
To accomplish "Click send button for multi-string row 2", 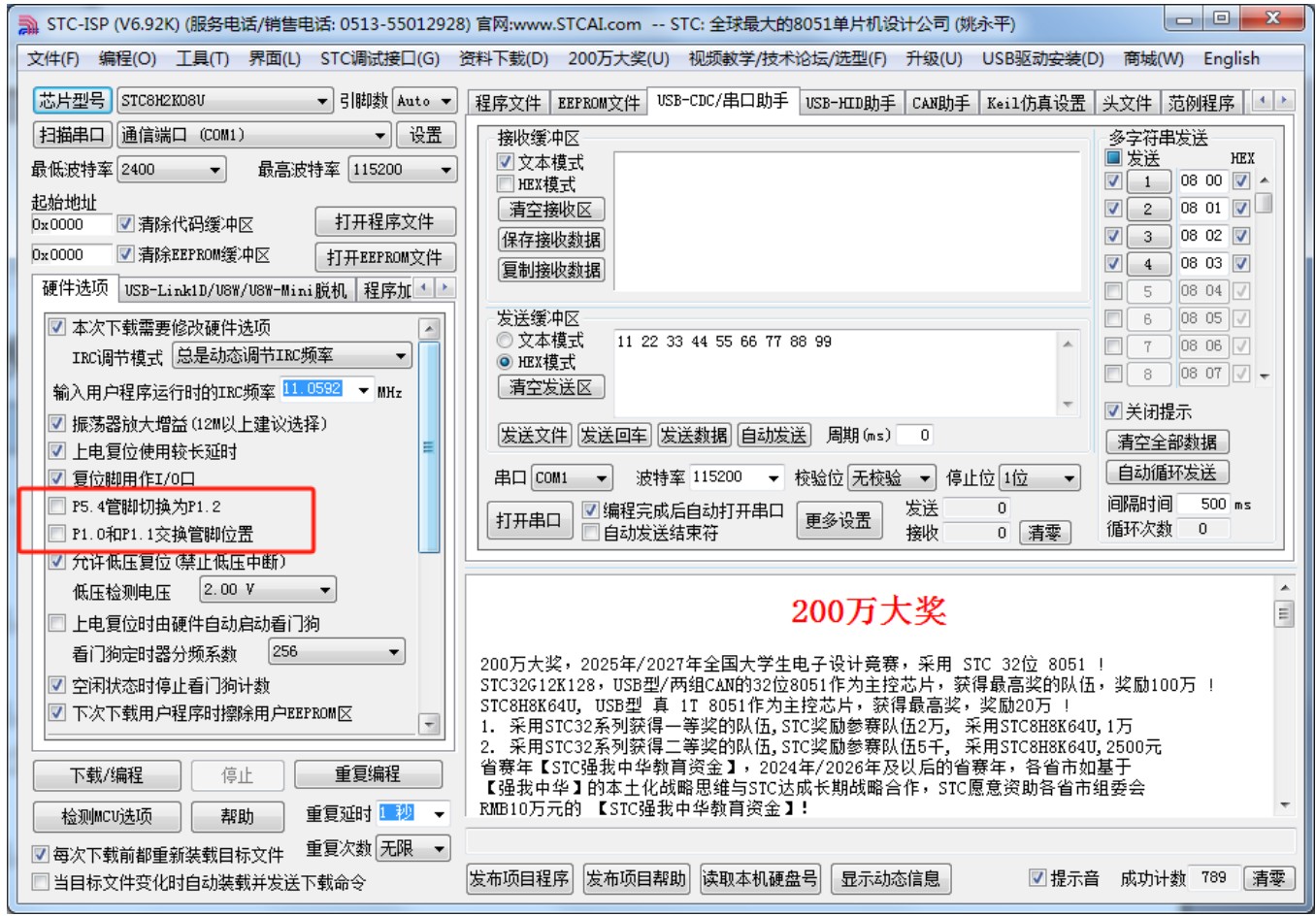I will point(1148,209).
